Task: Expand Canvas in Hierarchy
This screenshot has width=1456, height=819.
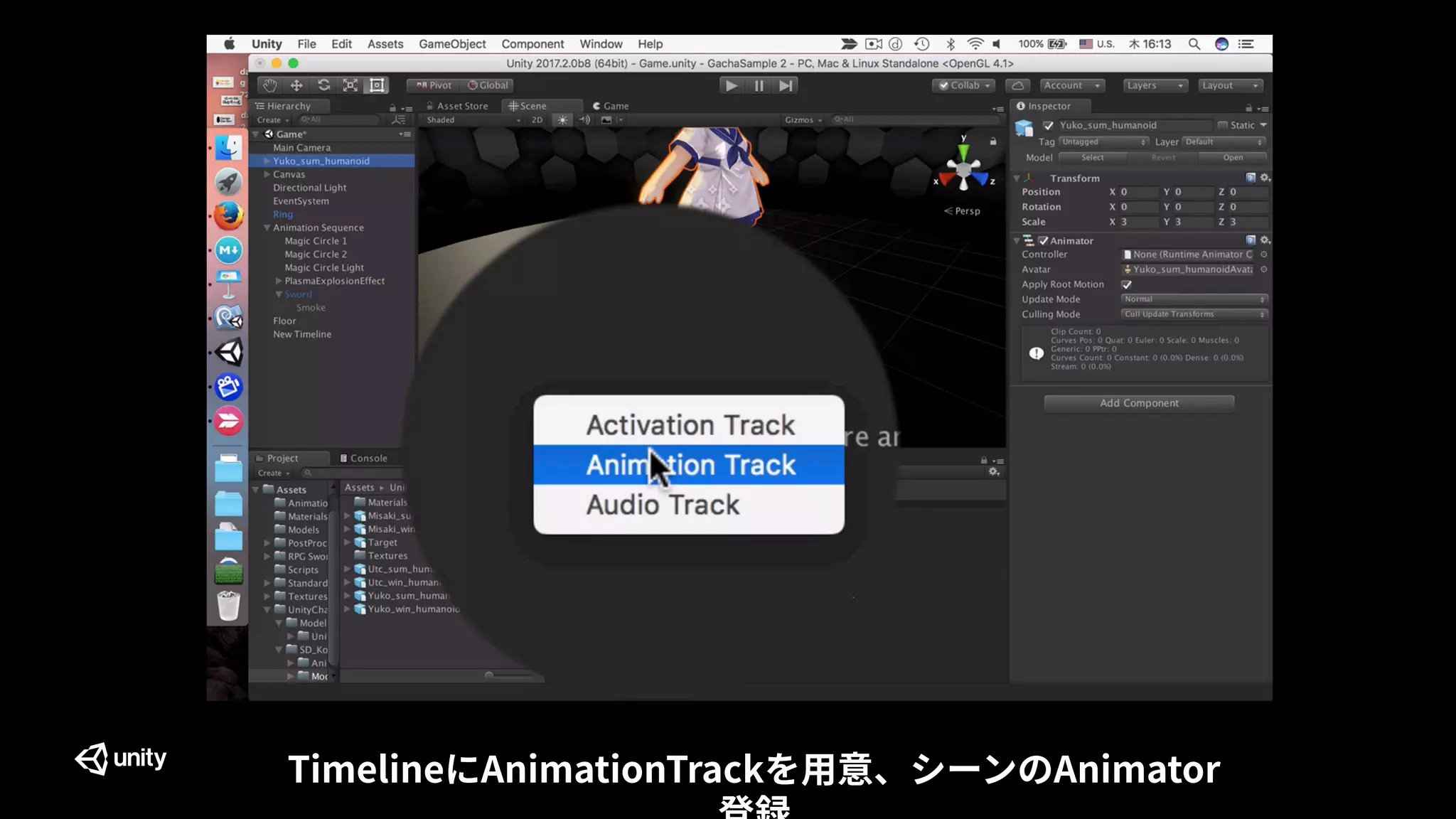Action: tap(267, 174)
